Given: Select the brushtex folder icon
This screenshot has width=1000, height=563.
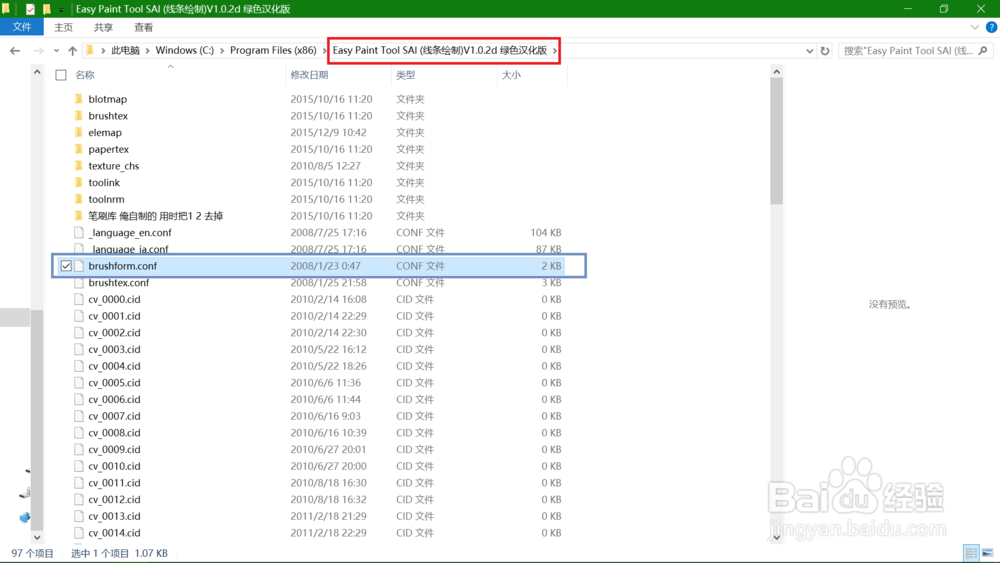Looking at the screenshot, I should point(78,115).
